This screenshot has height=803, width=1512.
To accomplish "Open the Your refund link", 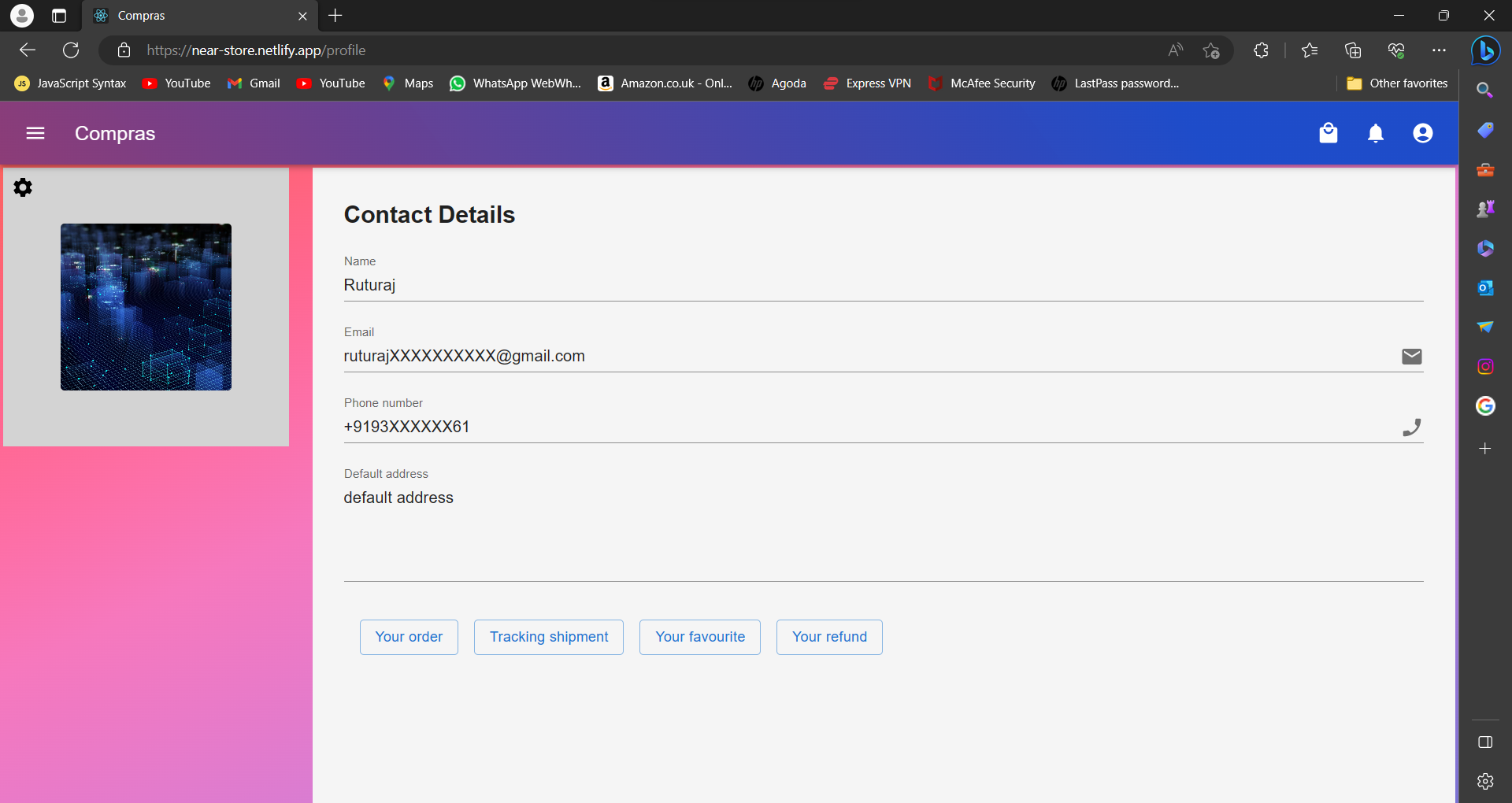I will [x=829, y=637].
